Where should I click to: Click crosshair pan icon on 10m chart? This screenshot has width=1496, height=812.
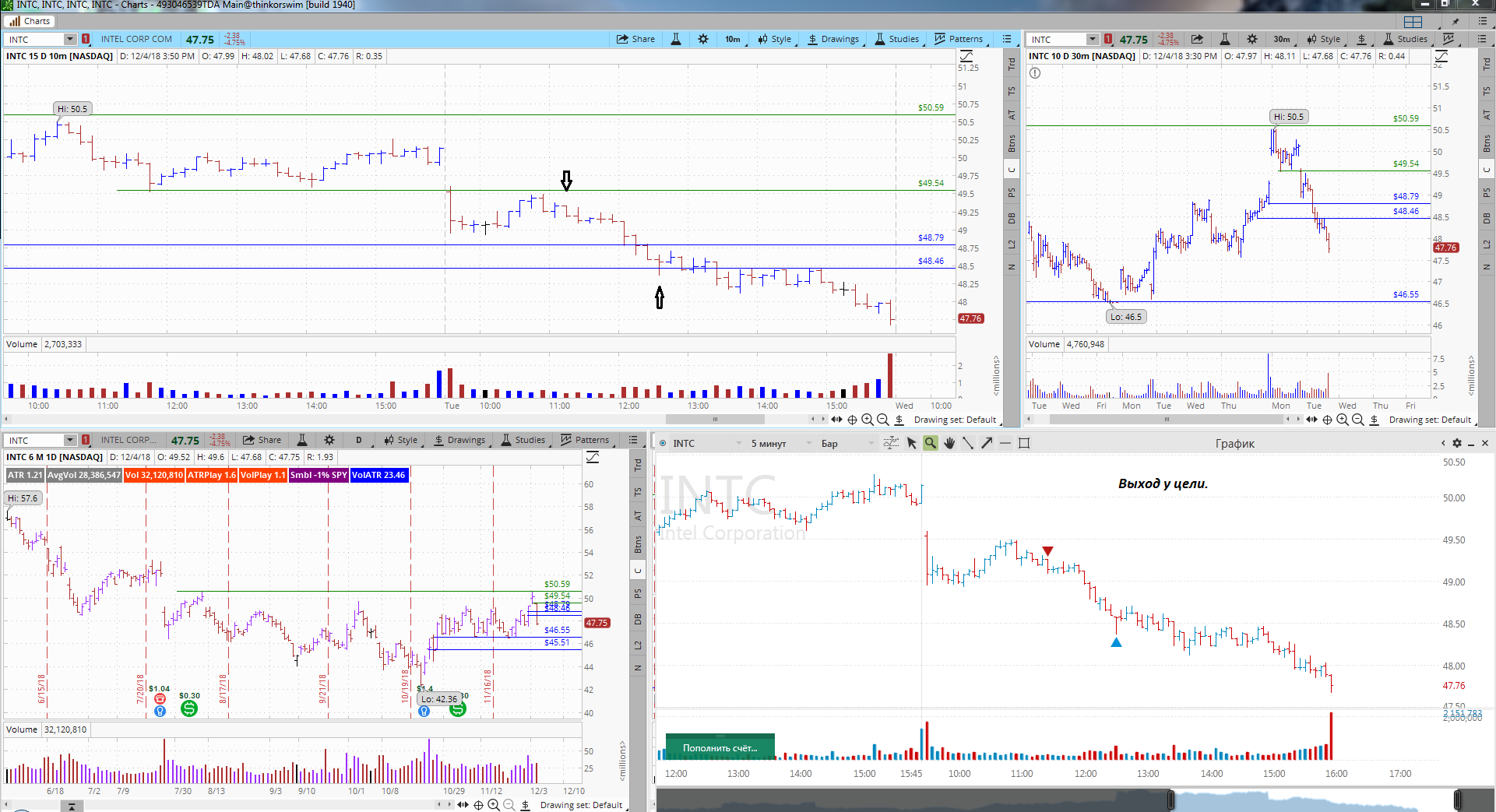(x=852, y=420)
